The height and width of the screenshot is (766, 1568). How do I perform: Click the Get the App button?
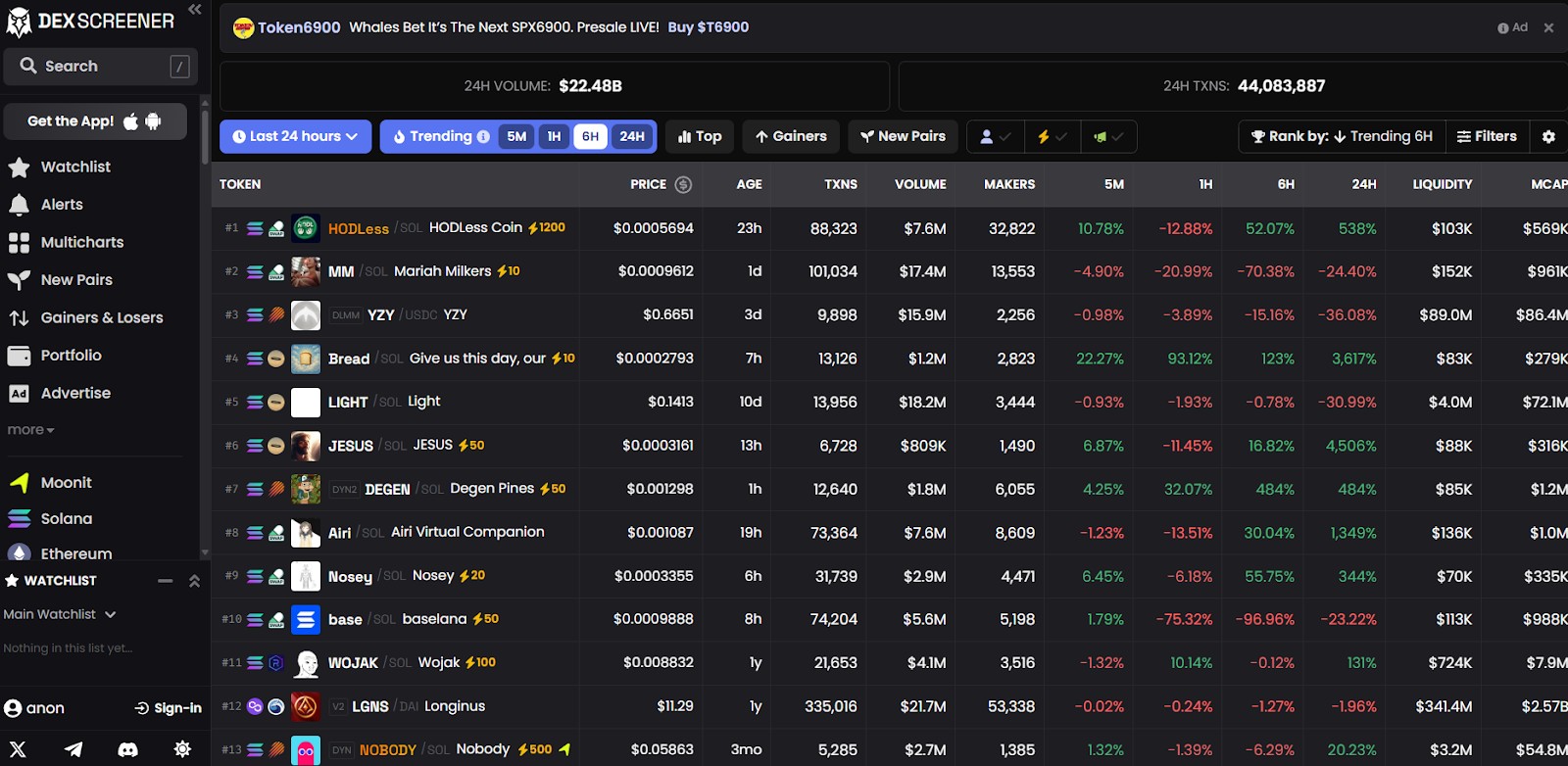(95, 121)
